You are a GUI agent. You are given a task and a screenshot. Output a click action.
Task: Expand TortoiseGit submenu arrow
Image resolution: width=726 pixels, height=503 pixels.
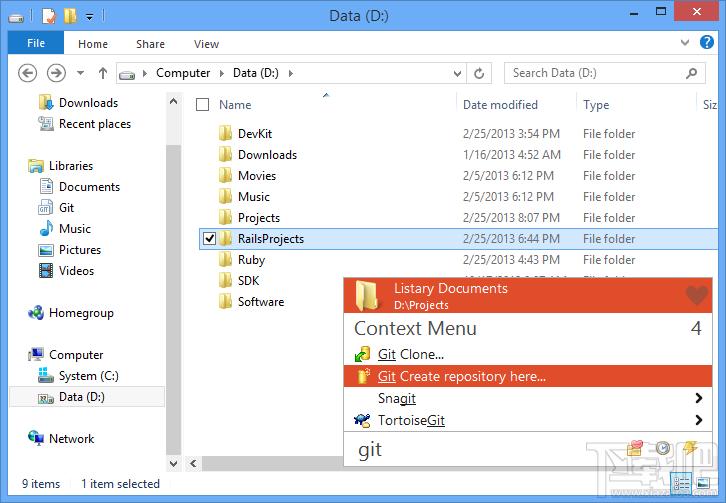(x=698, y=420)
